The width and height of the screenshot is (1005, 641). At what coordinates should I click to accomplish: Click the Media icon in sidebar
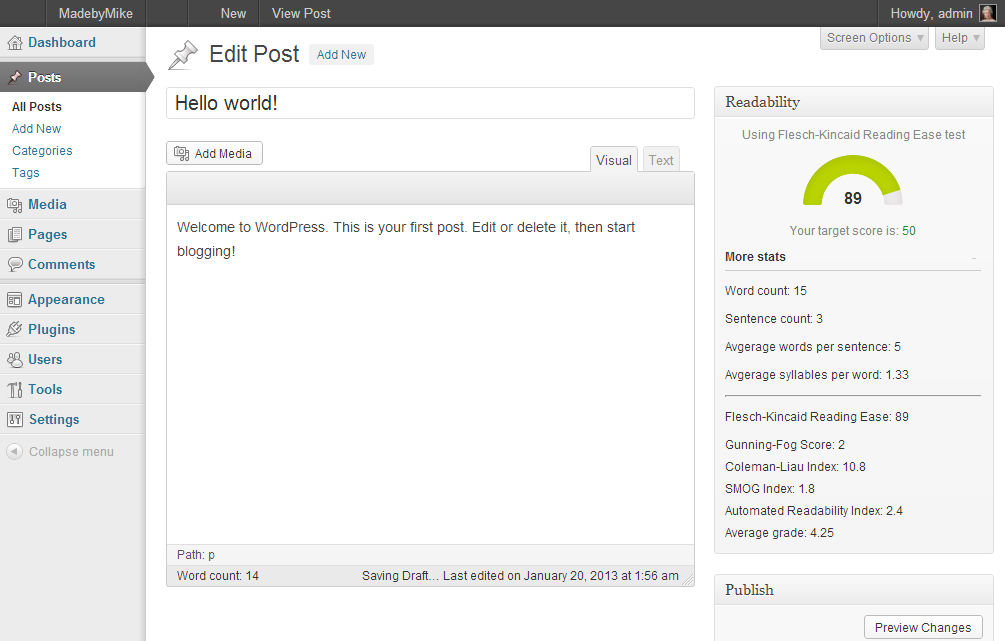14,205
